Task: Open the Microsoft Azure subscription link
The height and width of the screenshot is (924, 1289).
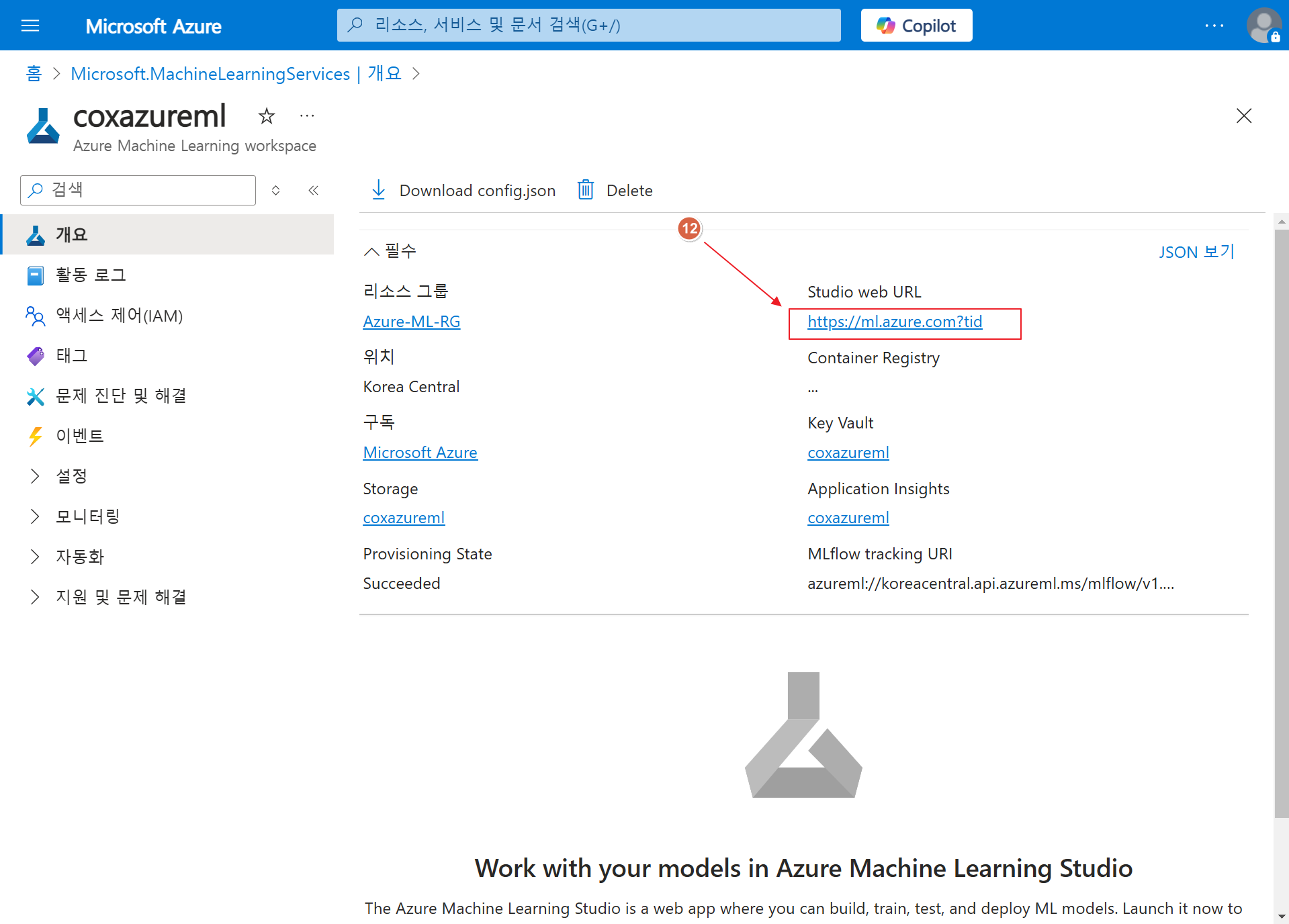Action: pyautogui.click(x=420, y=453)
